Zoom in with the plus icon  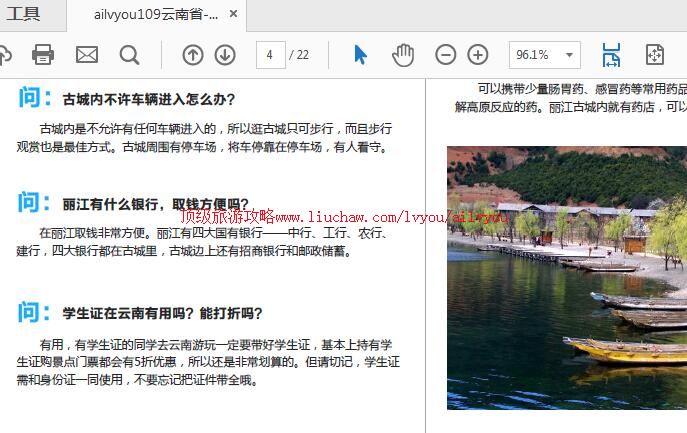[x=478, y=55]
